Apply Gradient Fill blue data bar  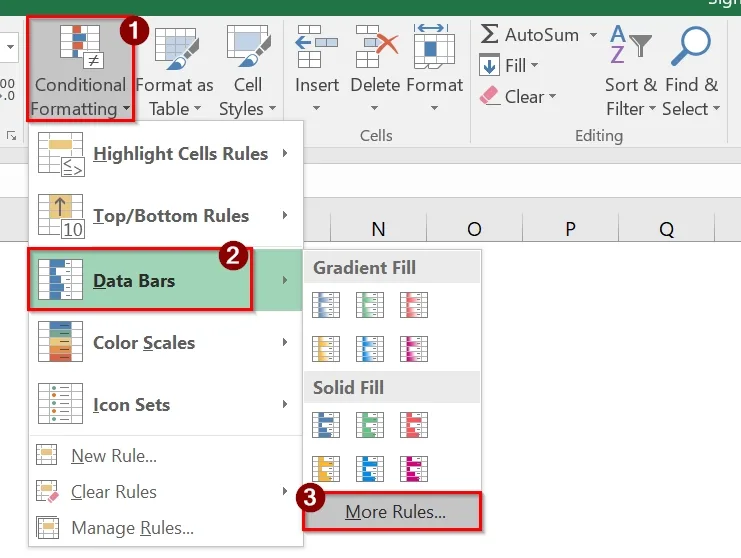point(326,305)
